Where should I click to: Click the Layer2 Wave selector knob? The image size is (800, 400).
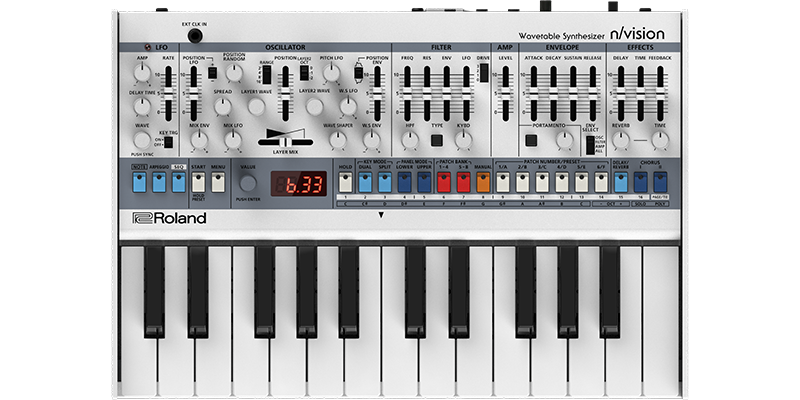pyautogui.click(x=315, y=106)
